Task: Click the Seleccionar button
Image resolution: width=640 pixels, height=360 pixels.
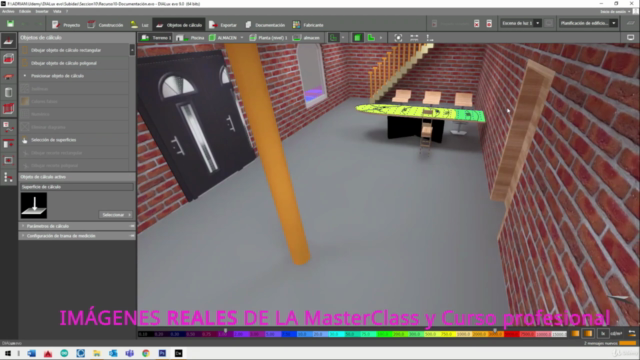Action: coord(116,215)
